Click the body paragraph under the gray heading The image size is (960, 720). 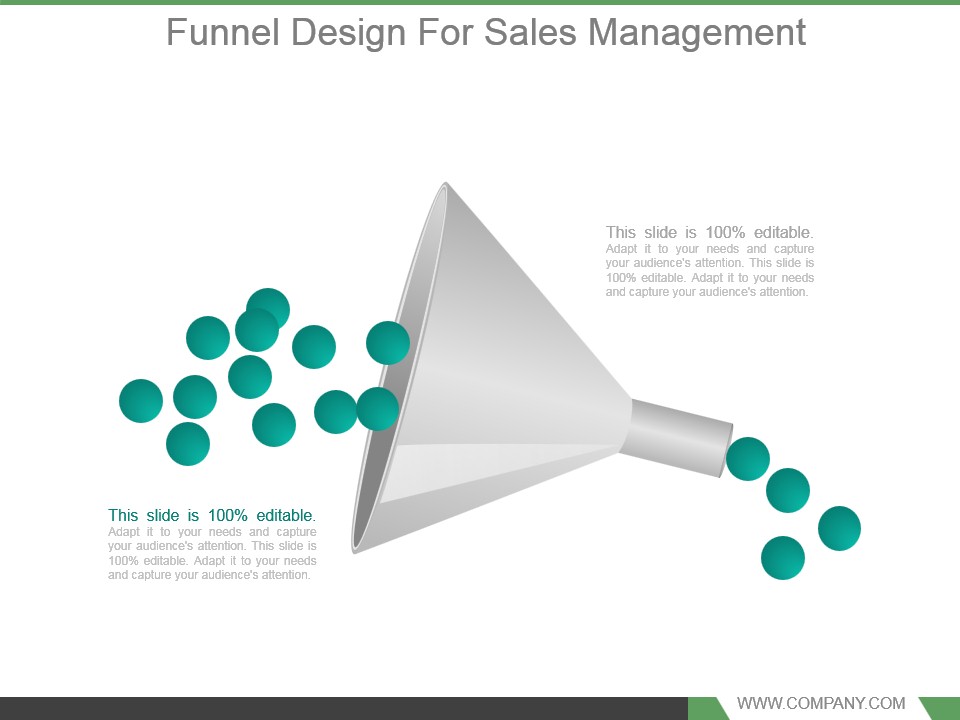click(710, 271)
